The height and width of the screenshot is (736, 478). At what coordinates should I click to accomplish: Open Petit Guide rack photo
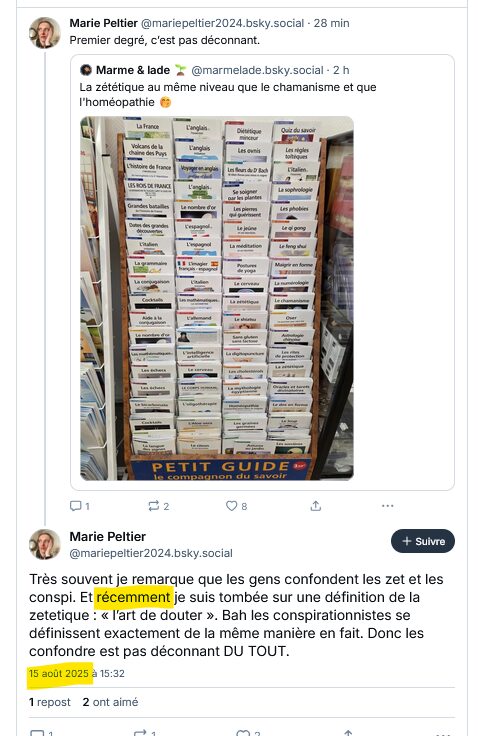tap(217, 298)
